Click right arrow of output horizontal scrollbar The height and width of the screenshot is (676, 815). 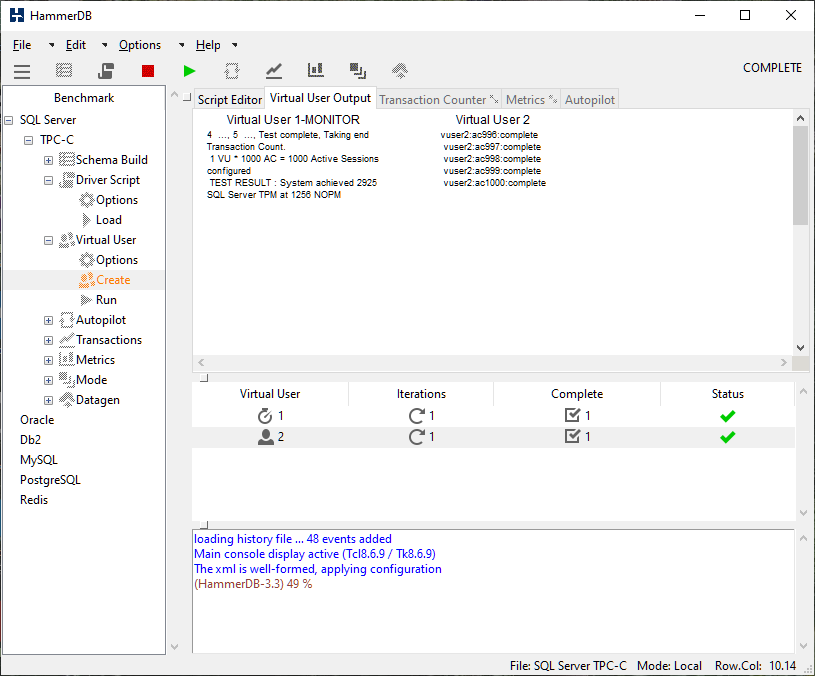pos(784,363)
